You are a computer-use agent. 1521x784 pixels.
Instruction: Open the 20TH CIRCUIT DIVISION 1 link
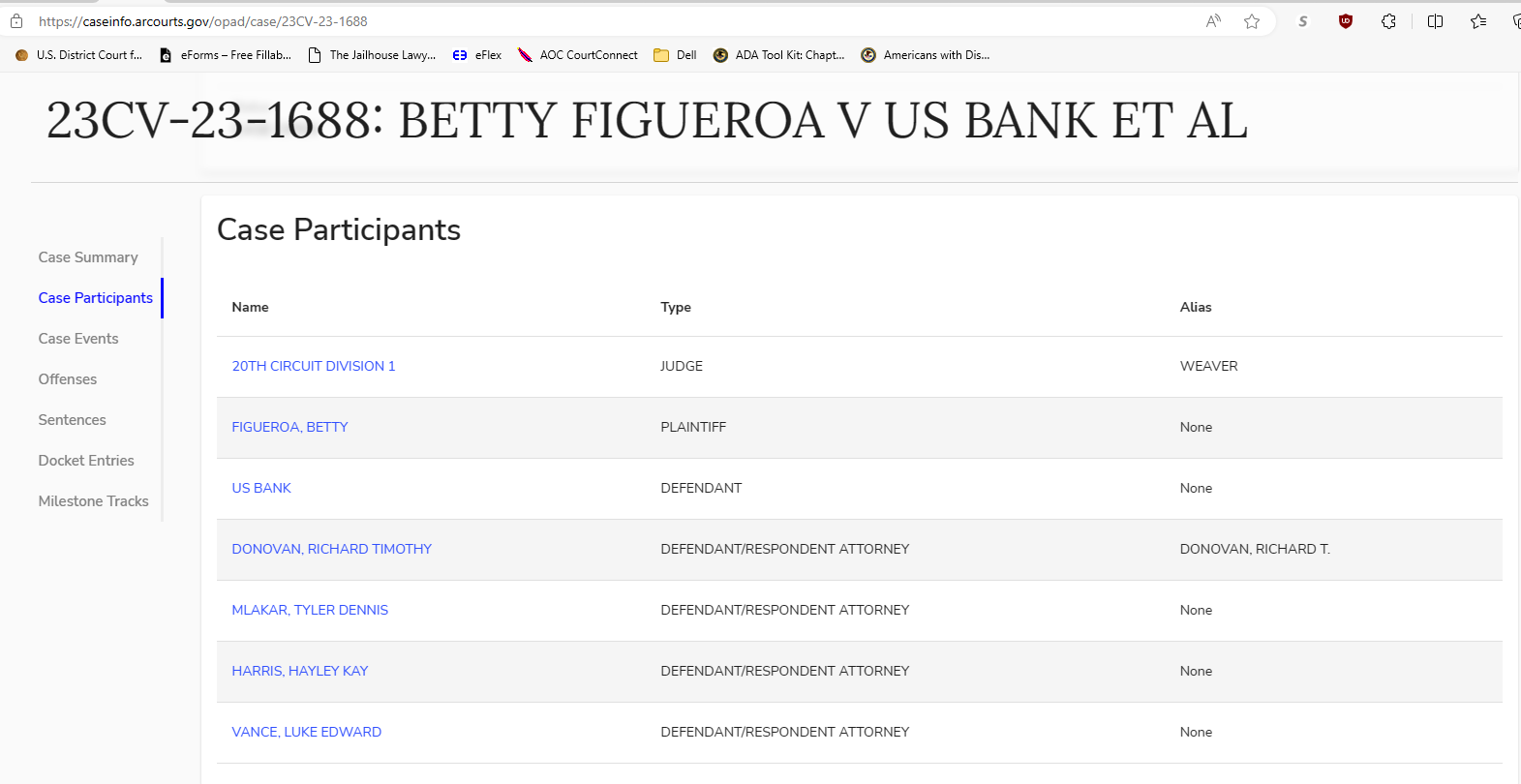(x=314, y=366)
